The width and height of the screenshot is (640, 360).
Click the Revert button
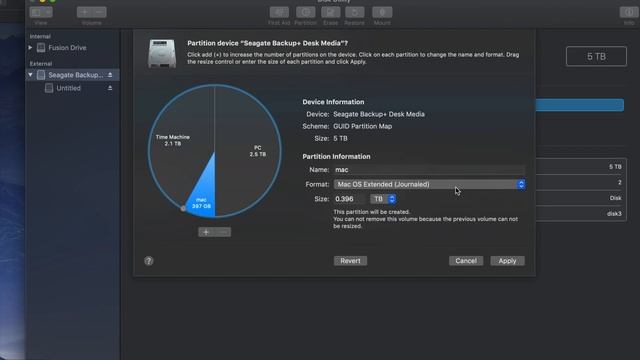tap(350, 261)
